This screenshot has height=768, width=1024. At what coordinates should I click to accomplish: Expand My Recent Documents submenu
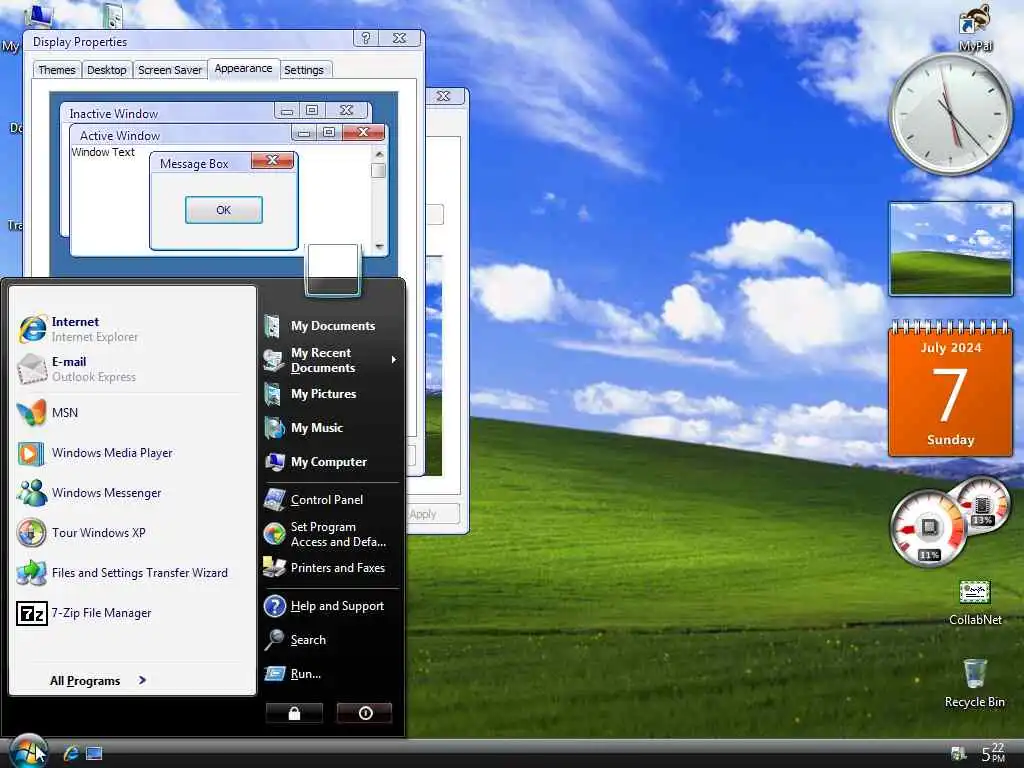pos(330,360)
